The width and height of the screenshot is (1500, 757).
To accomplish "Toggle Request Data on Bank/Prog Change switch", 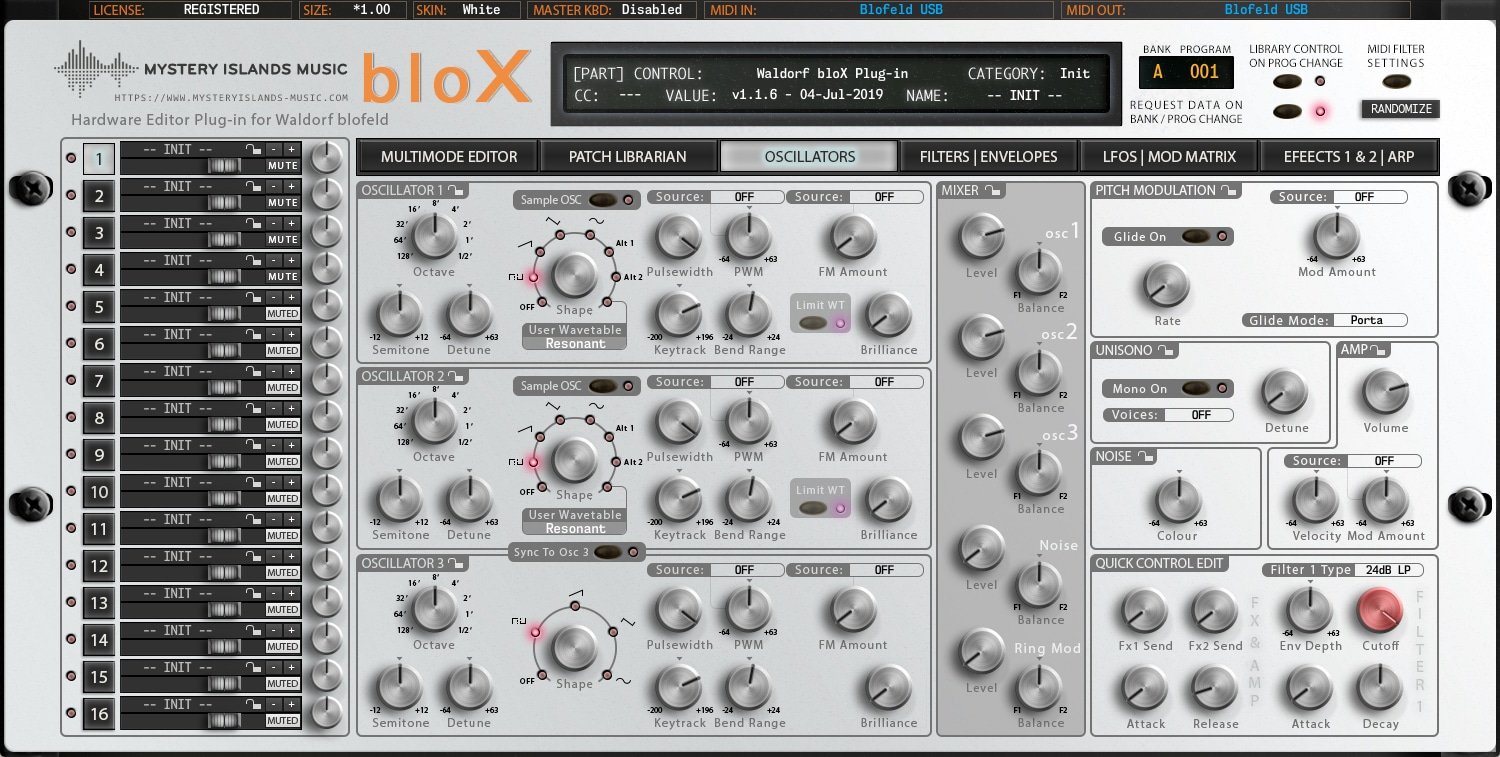I will [1287, 111].
